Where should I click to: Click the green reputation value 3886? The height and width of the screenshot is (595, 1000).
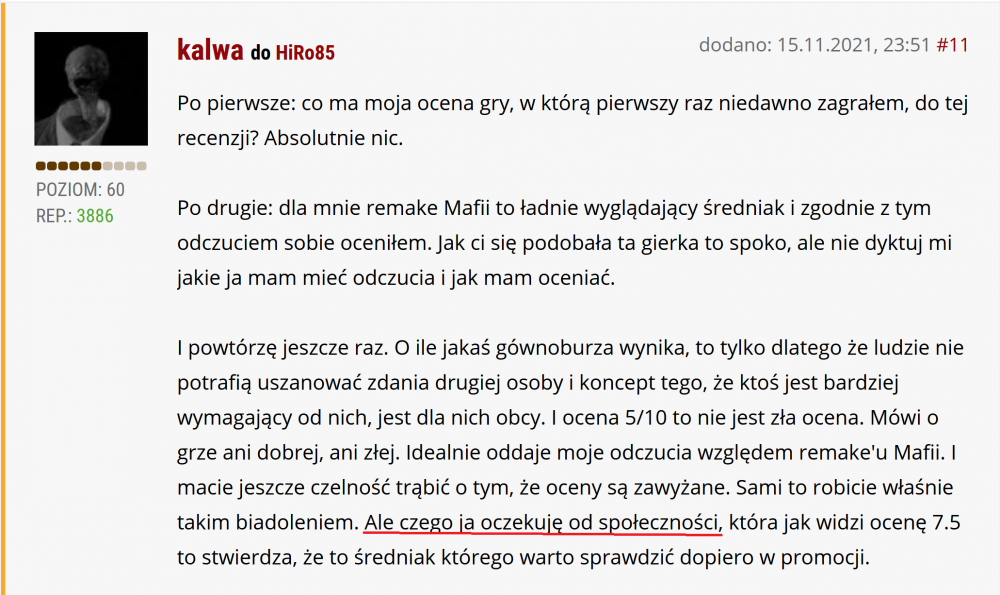point(95,214)
